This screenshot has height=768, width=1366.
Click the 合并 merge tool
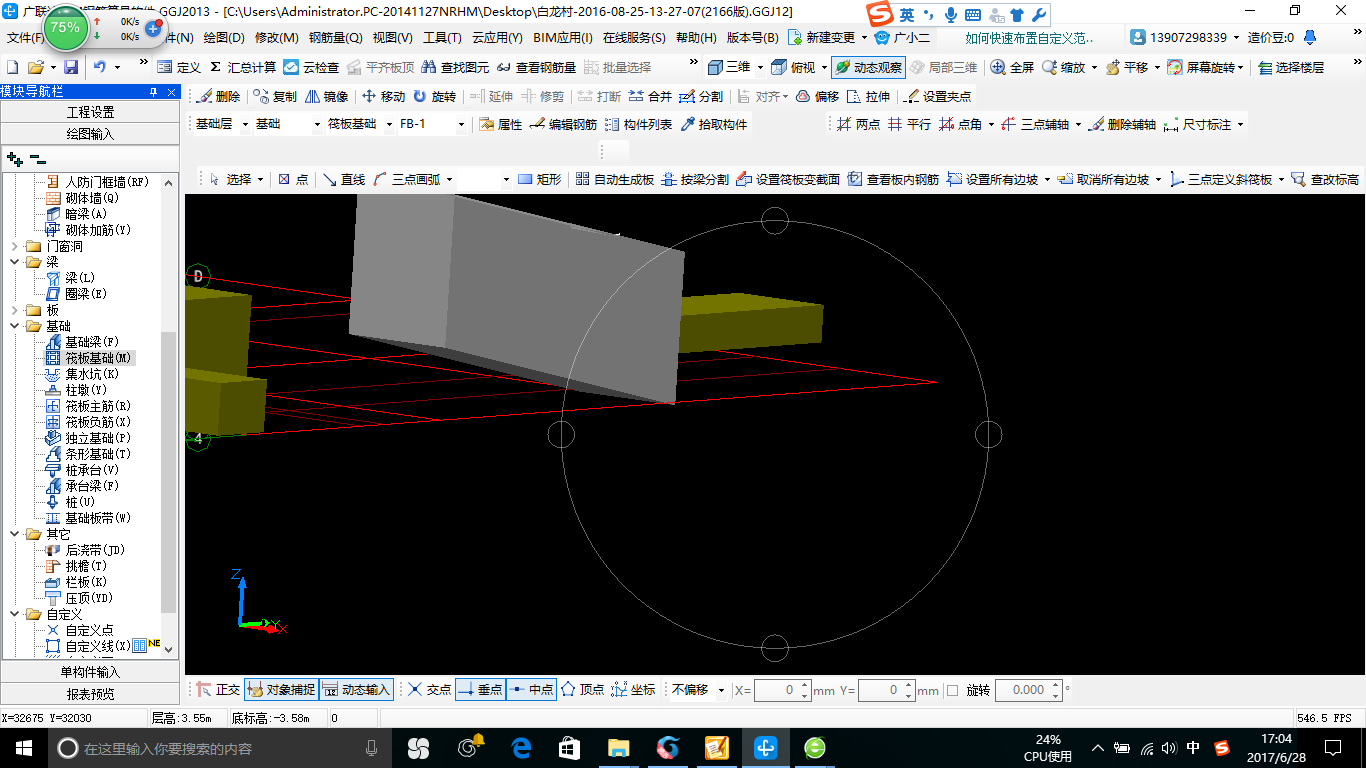click(650, 97)
